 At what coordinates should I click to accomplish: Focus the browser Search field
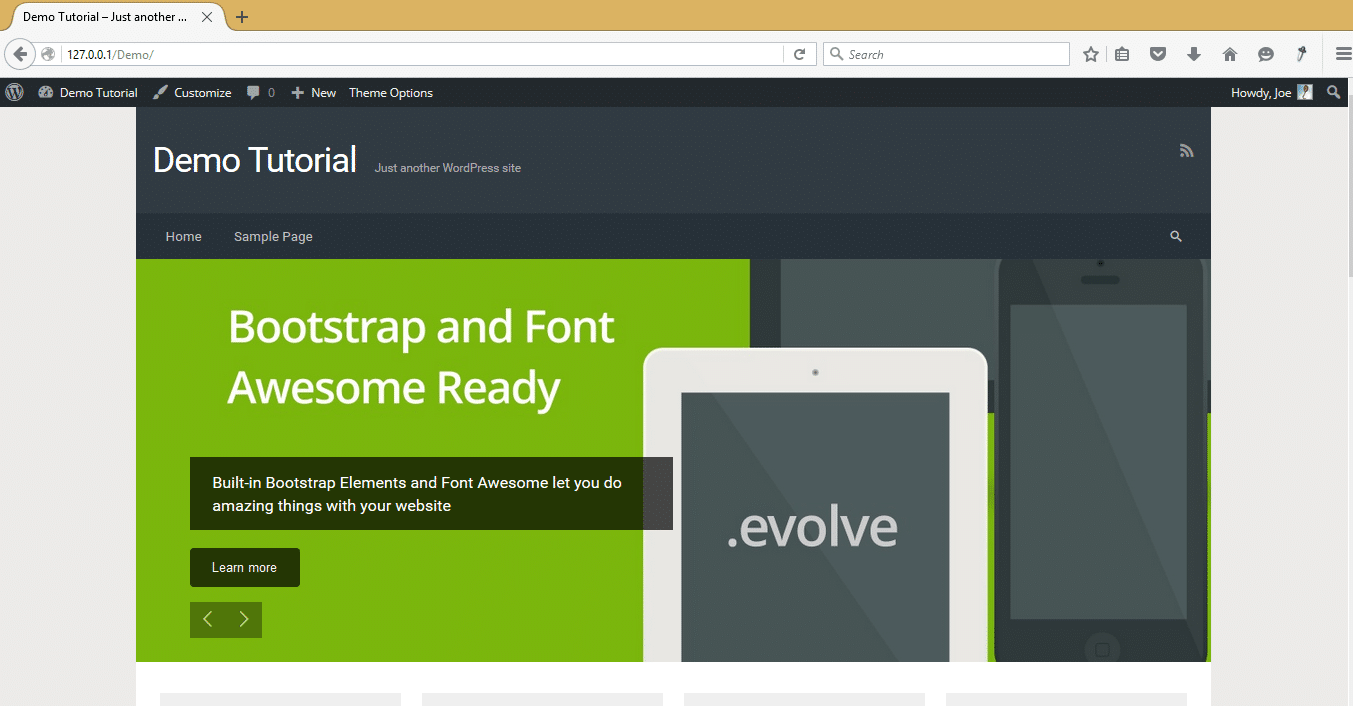[x=946, y=54]
